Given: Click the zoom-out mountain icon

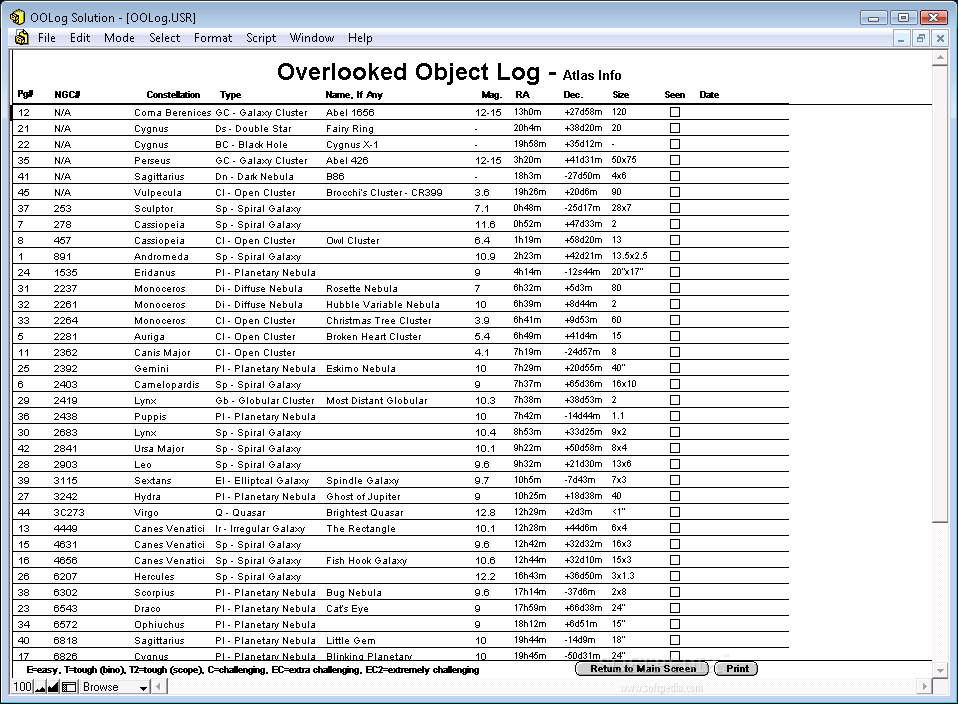Looking at the screenshot, I should tap(40, 687).
